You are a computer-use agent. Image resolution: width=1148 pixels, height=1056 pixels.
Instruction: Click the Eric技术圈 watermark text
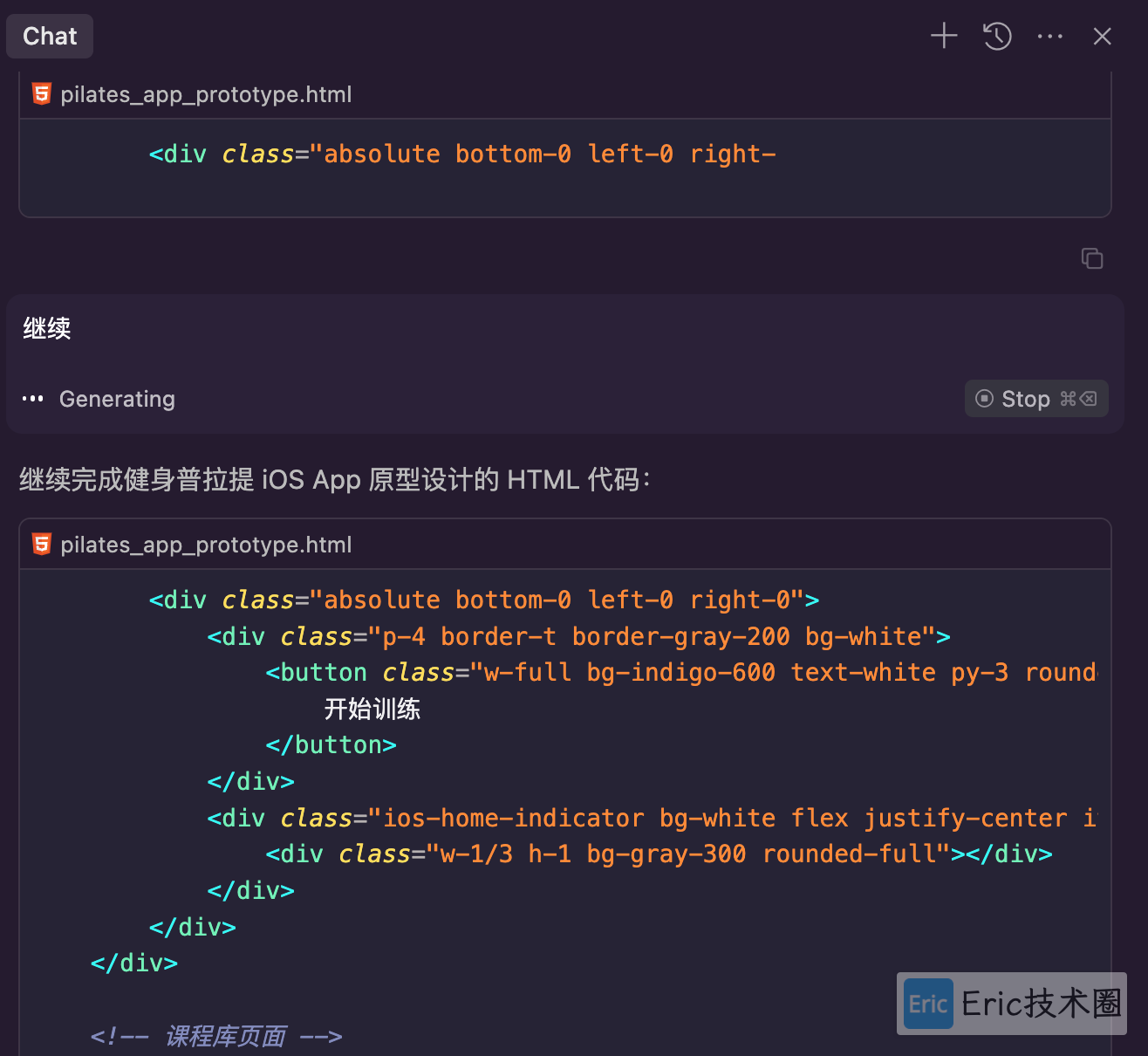[x=1042, y=1004]
